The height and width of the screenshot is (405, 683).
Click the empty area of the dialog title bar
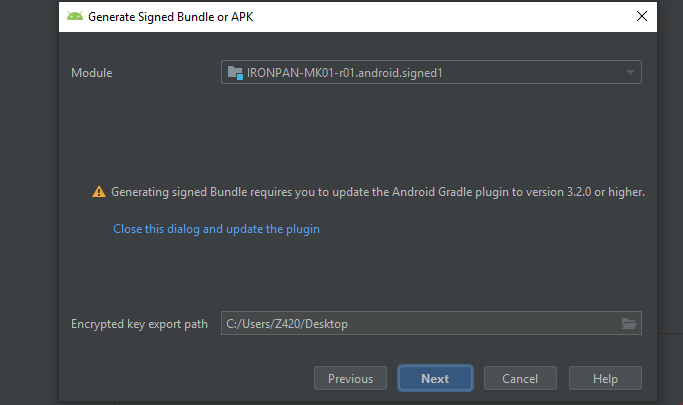coord(442,17)
